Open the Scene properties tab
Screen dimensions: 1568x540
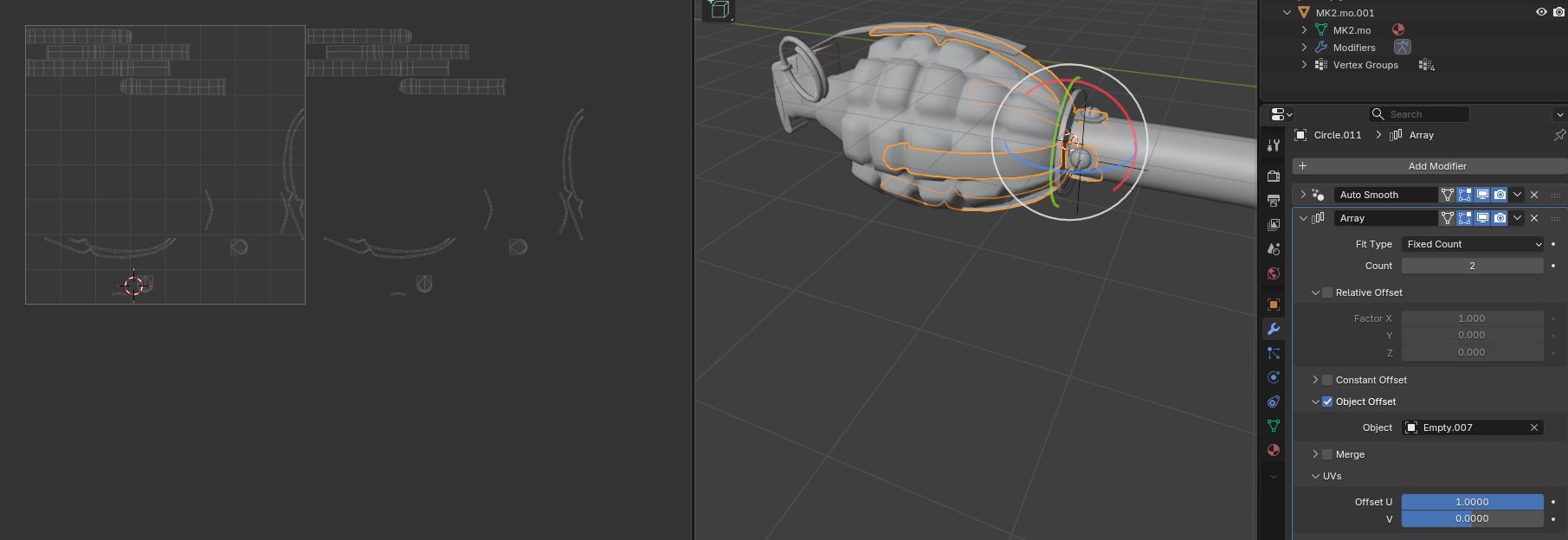point(1273,249)
